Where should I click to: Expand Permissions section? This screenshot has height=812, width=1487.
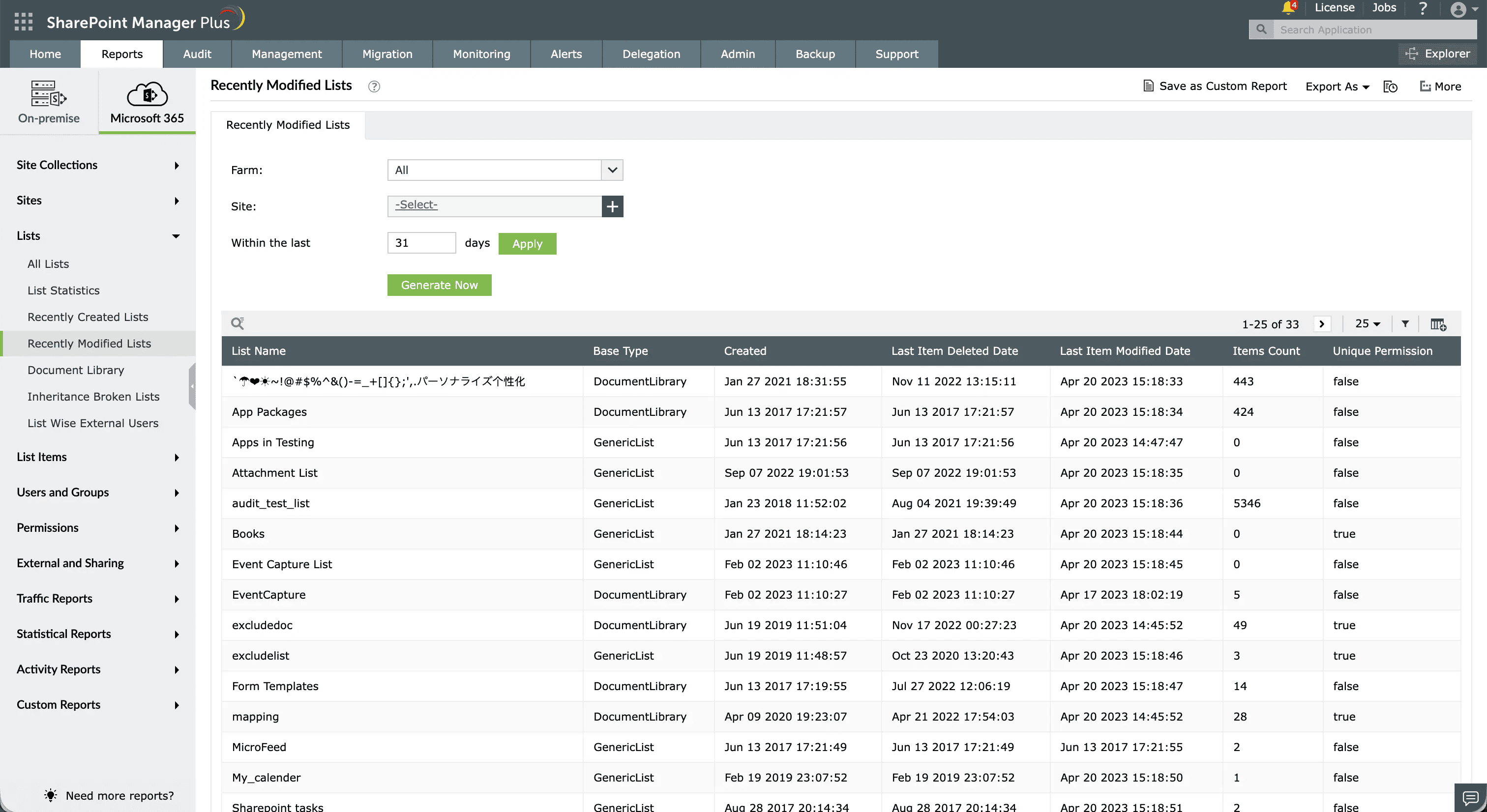tap(97, 527)
